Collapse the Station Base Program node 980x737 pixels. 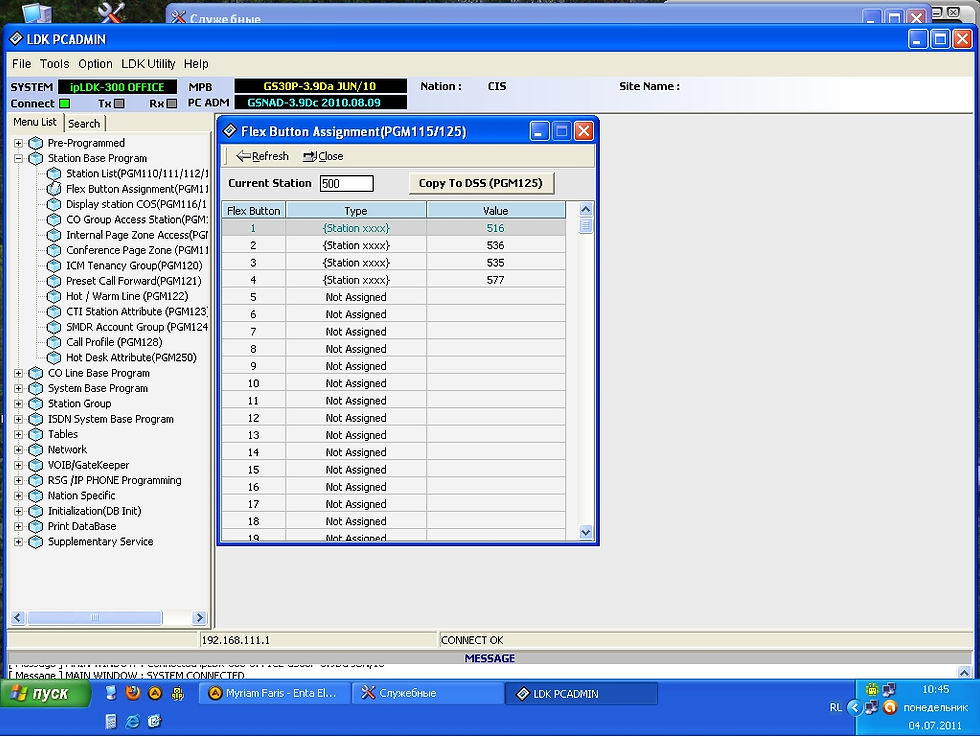tap(18, 159)
